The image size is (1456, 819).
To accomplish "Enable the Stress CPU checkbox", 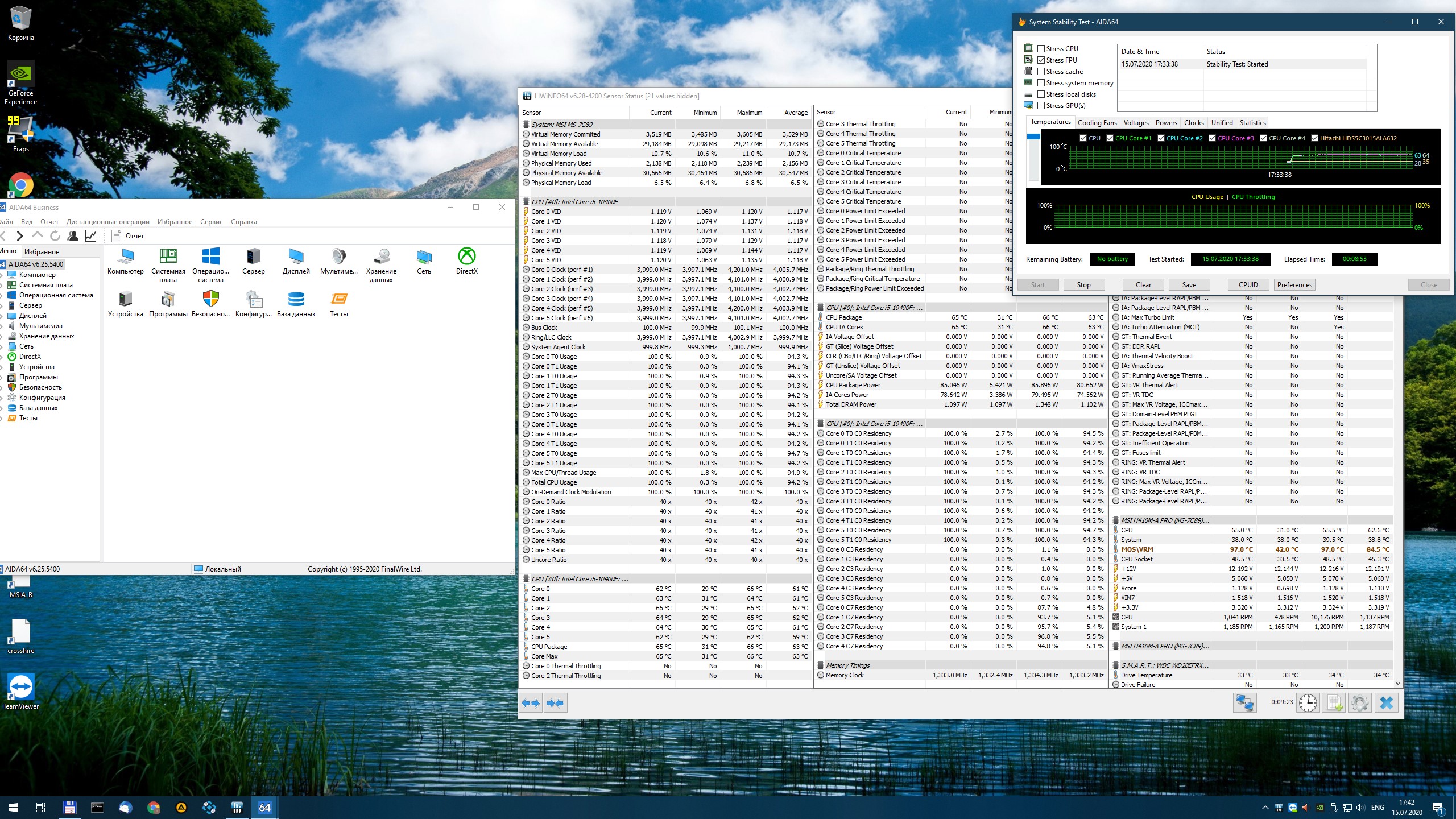I will tap(1041, 49).
